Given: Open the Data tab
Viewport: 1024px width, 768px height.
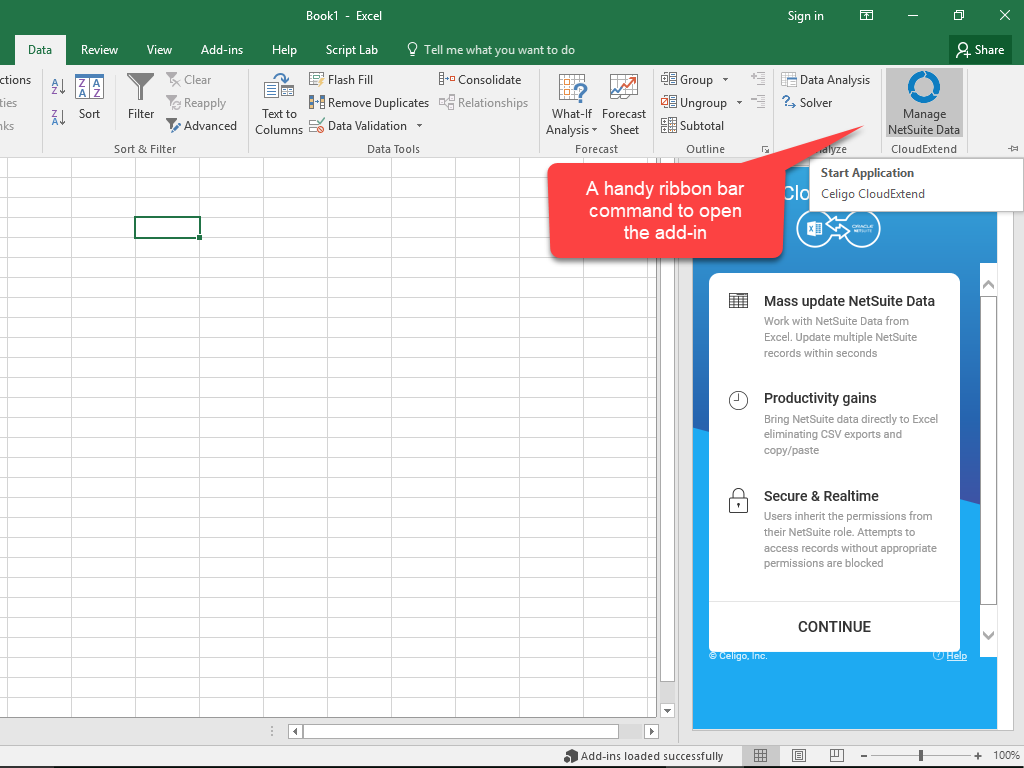Looking at the screenshot, I should click(x=40, y=50).
